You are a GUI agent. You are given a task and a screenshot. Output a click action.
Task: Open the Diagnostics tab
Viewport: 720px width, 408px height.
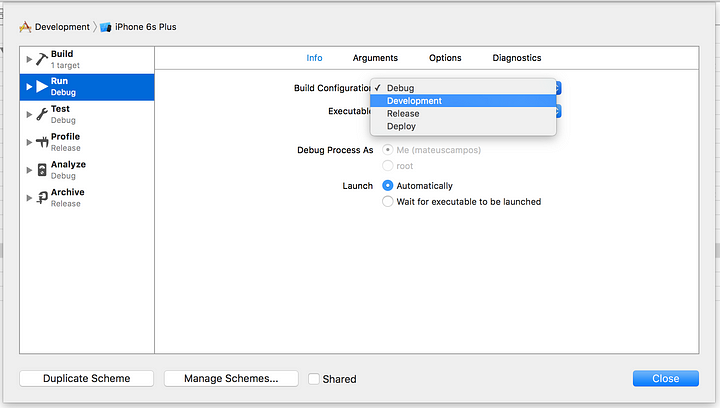(x=517, y=58)
